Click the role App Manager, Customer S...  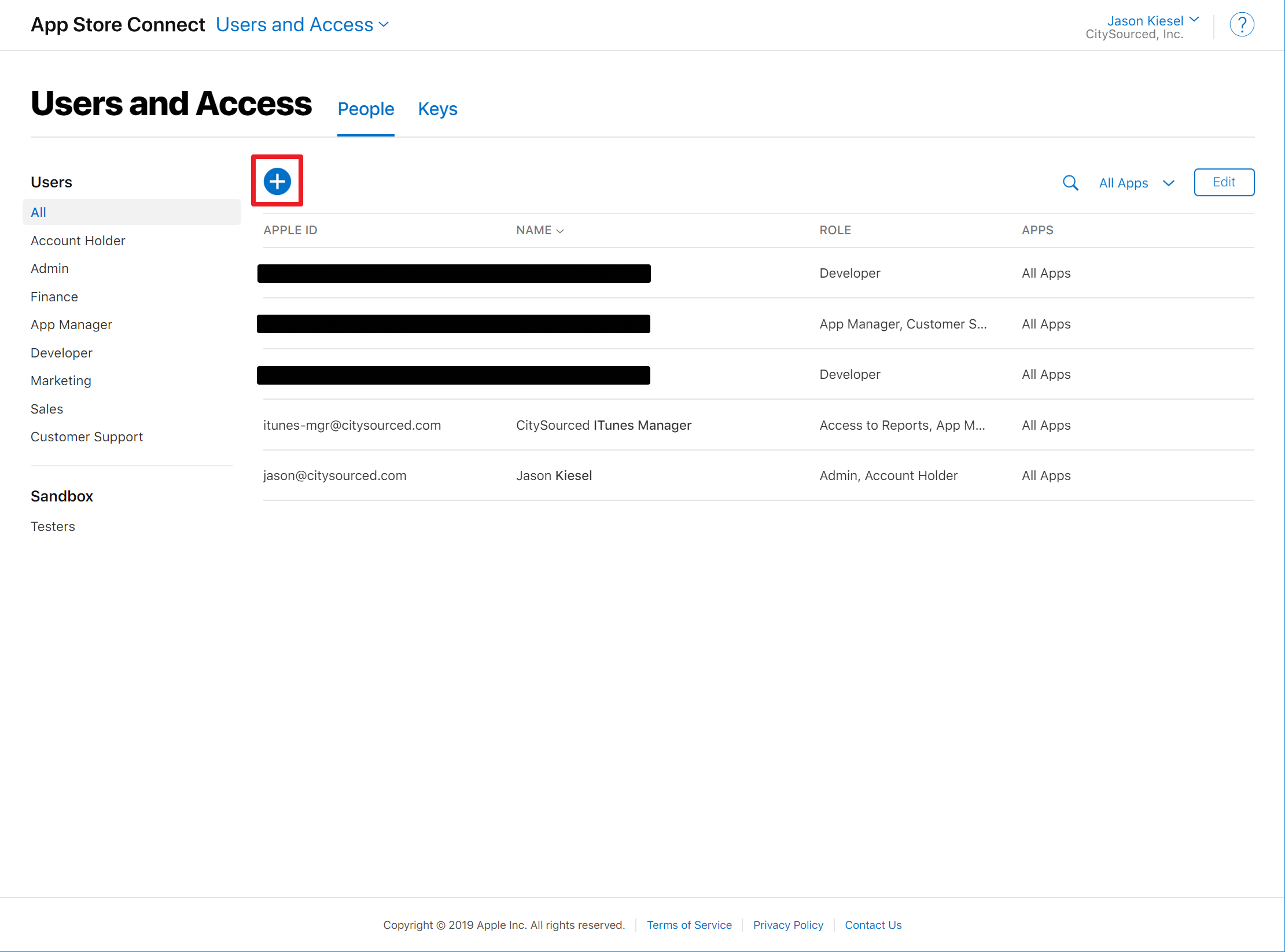coord(903,324)
